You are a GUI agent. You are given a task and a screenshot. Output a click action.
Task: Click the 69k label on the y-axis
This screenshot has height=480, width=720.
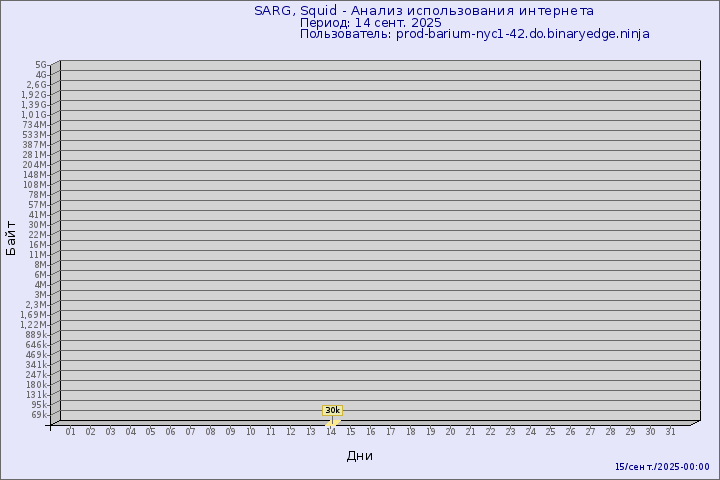tap(38, 414)
